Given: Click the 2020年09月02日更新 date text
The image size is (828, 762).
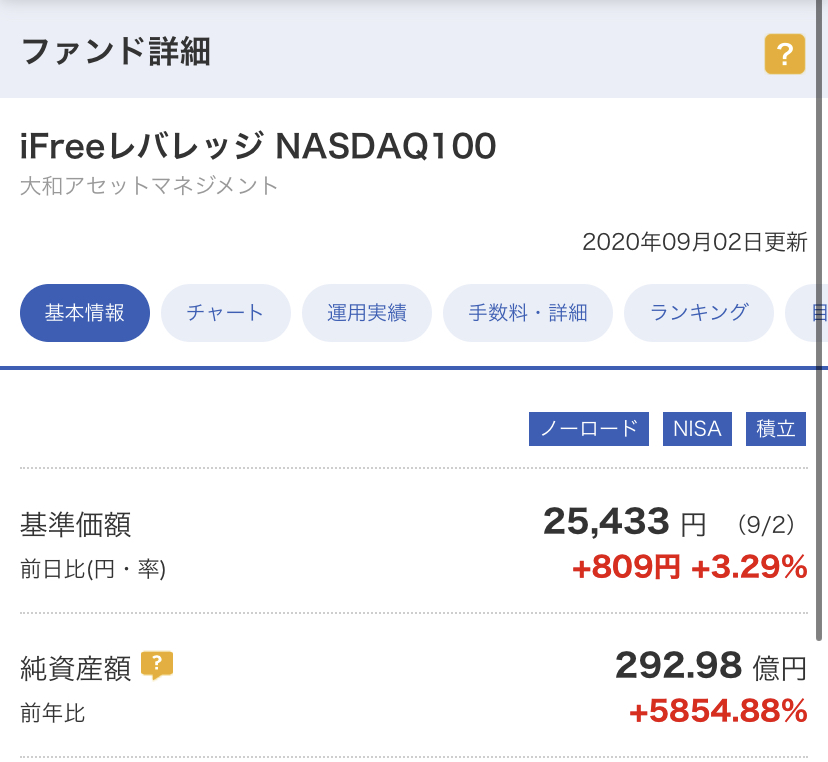Looking at the screenshot, I should click(694, 242).
